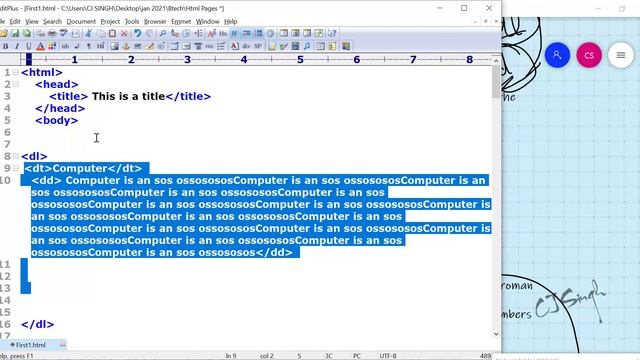Maximize the EditPlus window
This screenshot has height=360, width=640.
click(x=464, y=8)
